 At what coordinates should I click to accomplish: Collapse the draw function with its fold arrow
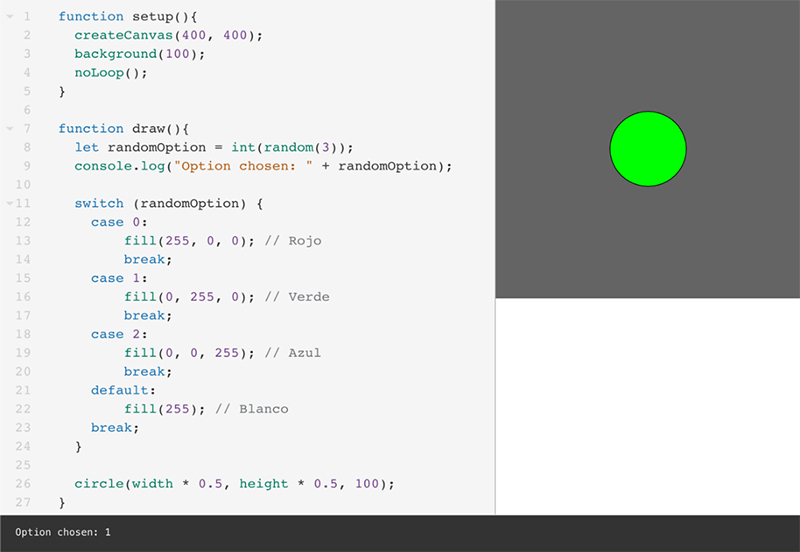[10, 129]
